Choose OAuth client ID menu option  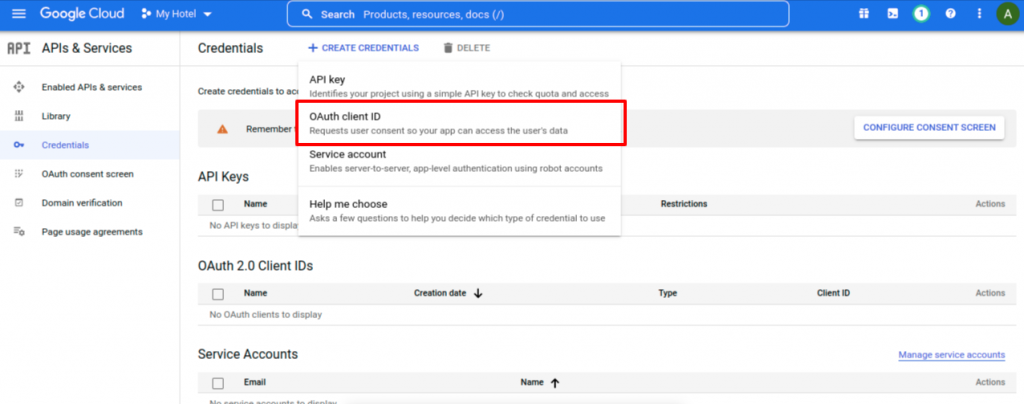point(460,123)
